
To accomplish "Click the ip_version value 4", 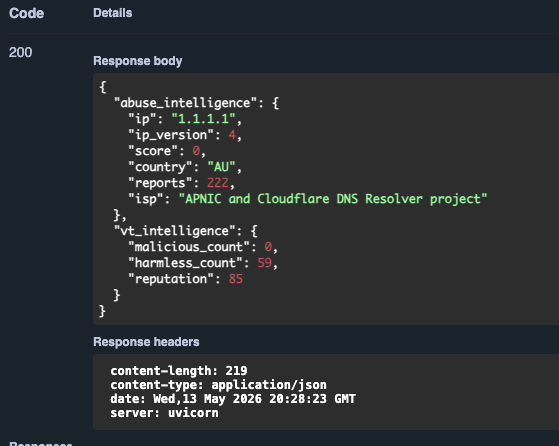I will click(232, 135).
